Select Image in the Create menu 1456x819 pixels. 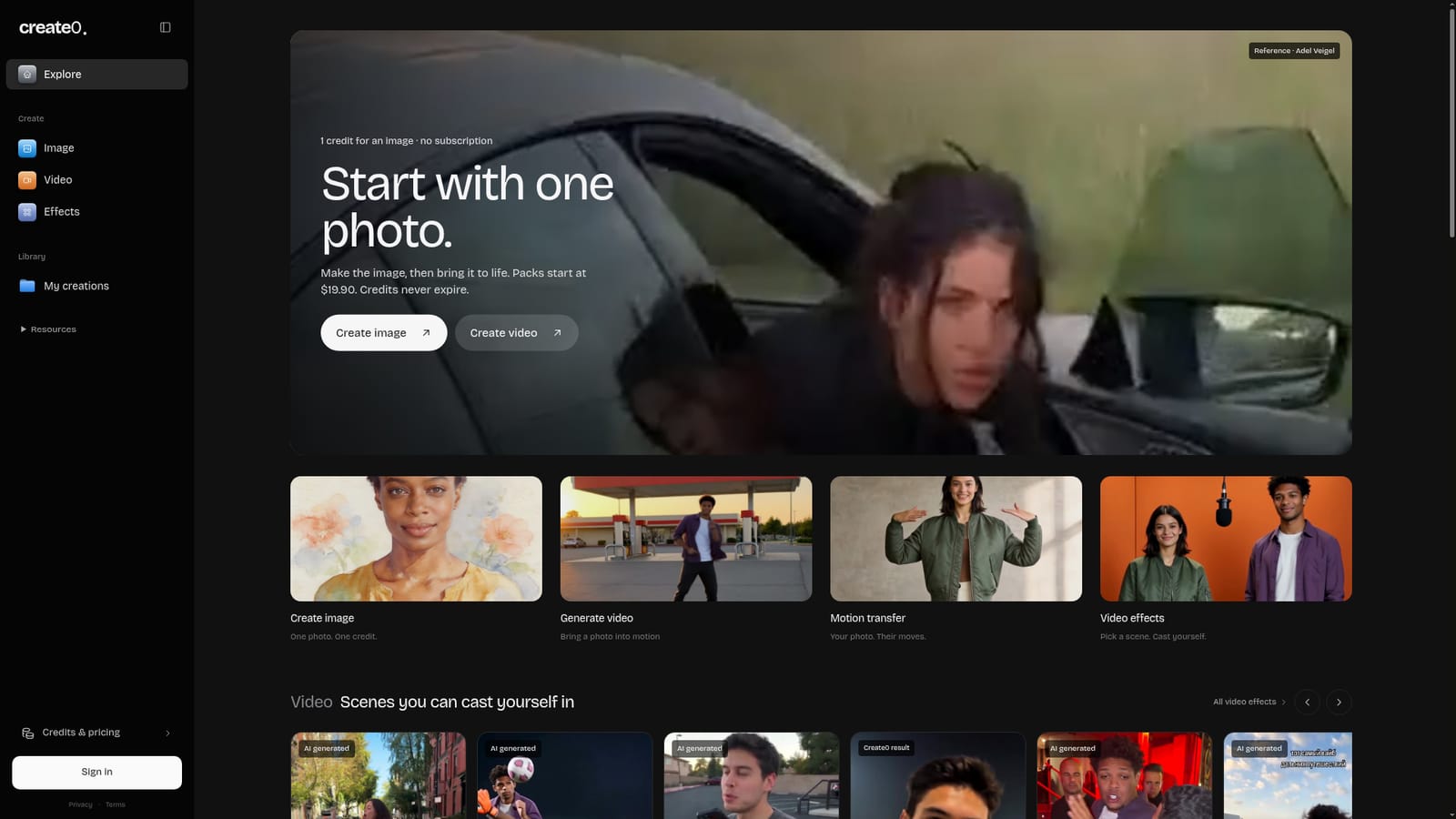(97, 147)
